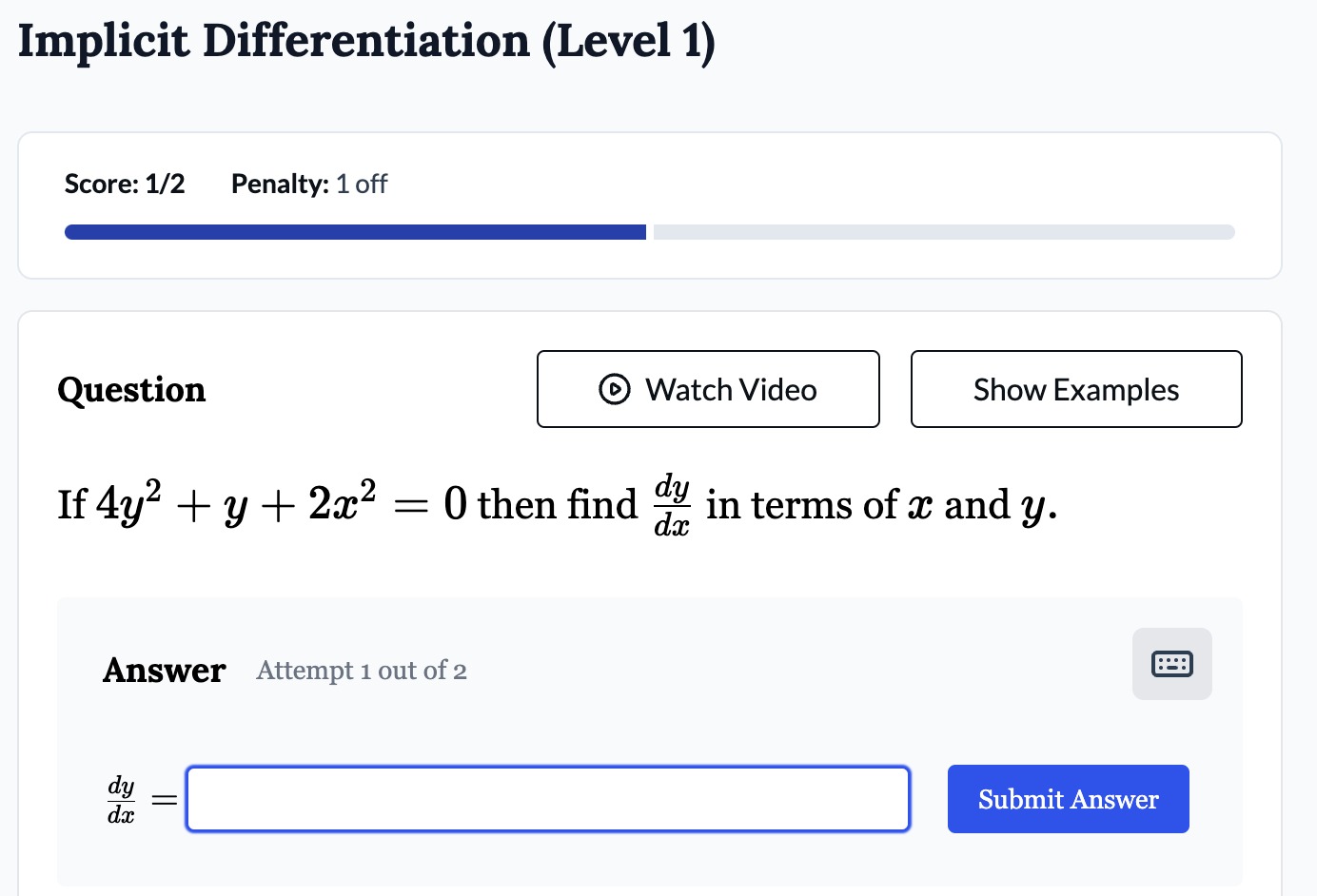Click the Watch Video button

pos(708,389)
